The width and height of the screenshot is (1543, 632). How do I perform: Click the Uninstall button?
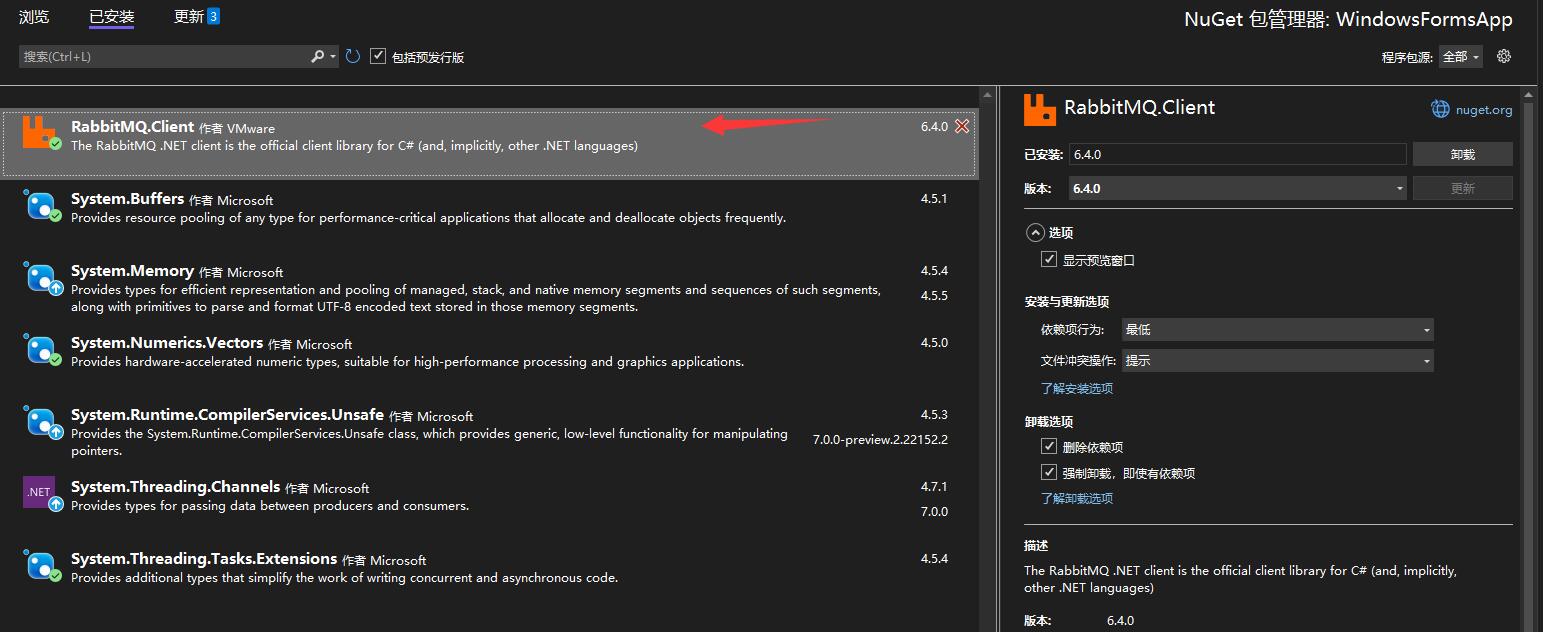pos(1462,154)
